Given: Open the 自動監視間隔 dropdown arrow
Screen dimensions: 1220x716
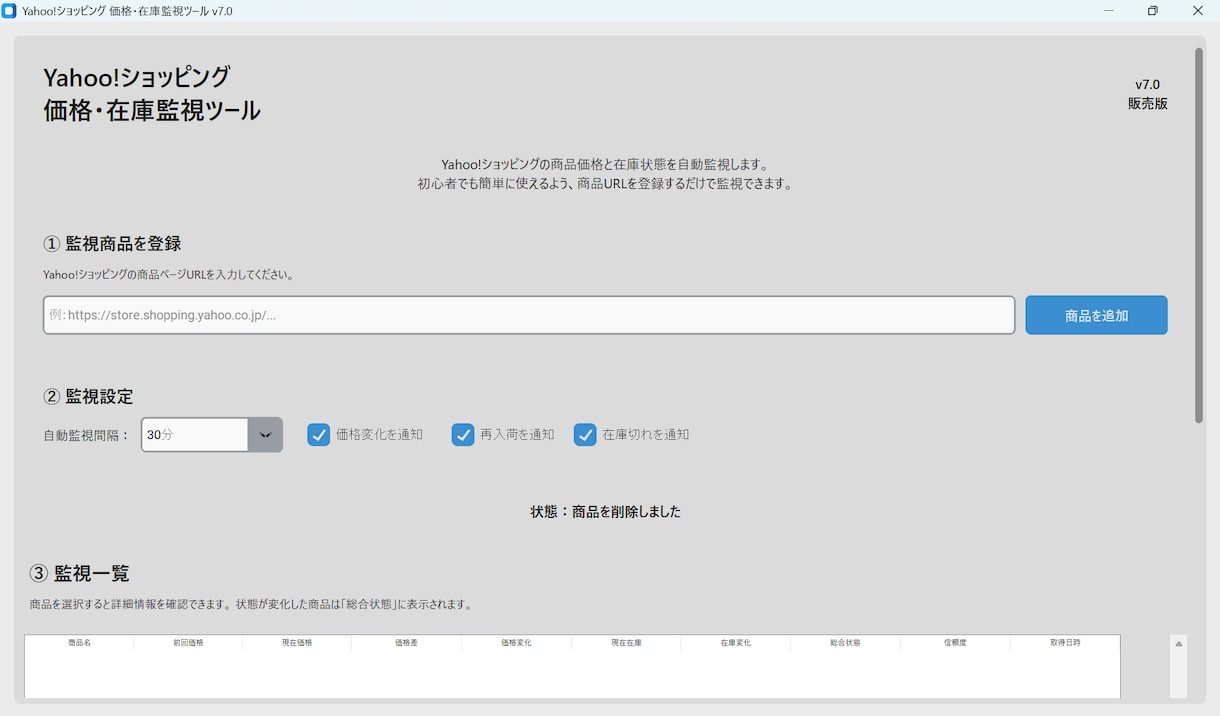Looking at the screenshot, I should coord(265,435).
